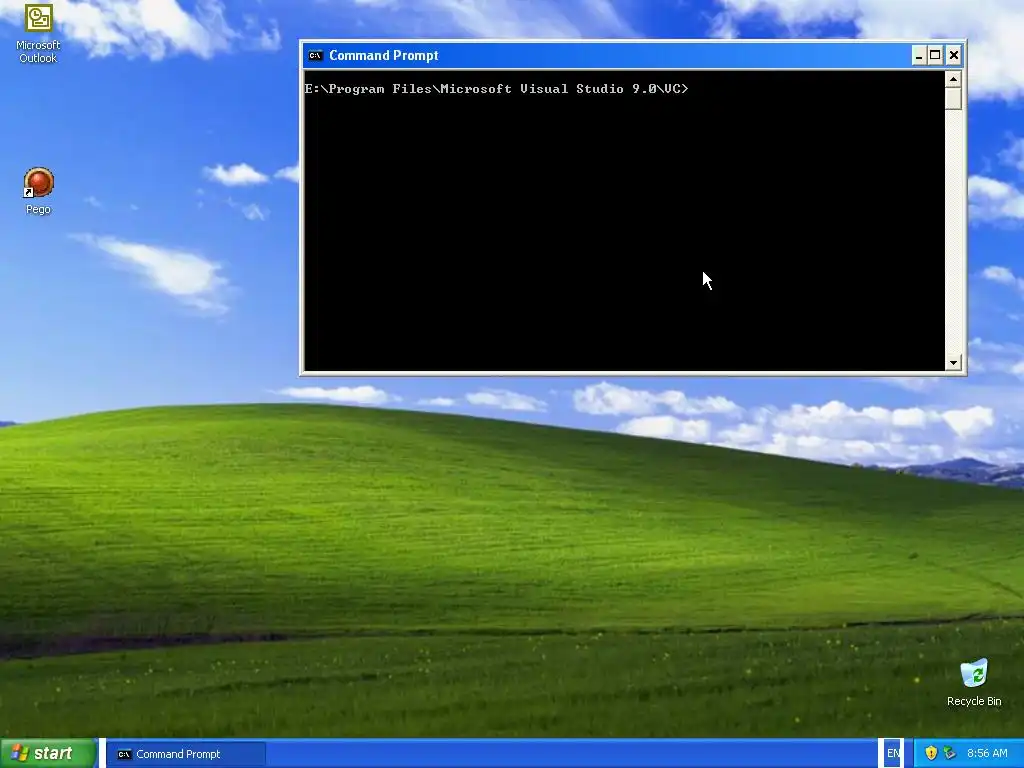This screenshot has width=1024, height=768.
Task: Open the Command Prompt title bar icon menu
Action: click(315, 56)
